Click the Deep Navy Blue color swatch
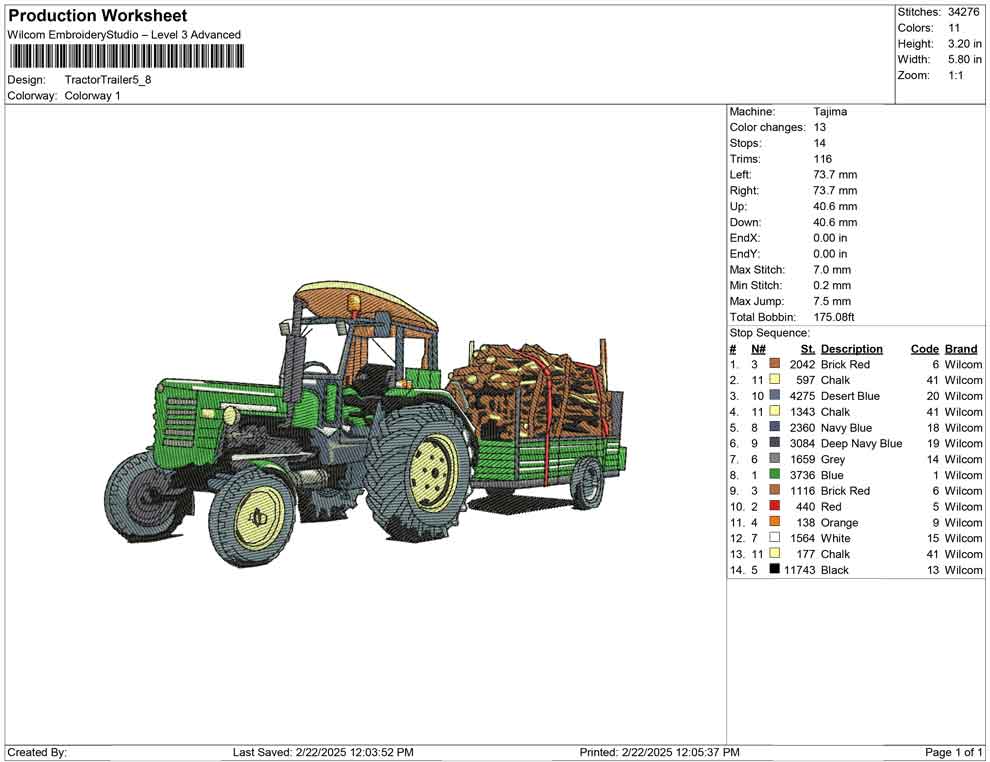Viewport: 990px width, 762px height. [775, 443]
